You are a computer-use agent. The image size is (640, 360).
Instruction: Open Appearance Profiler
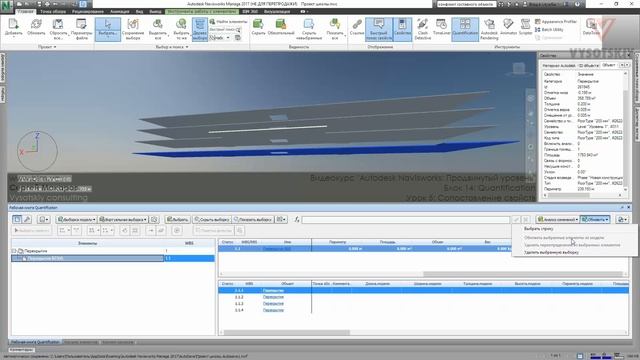point(556,22)
